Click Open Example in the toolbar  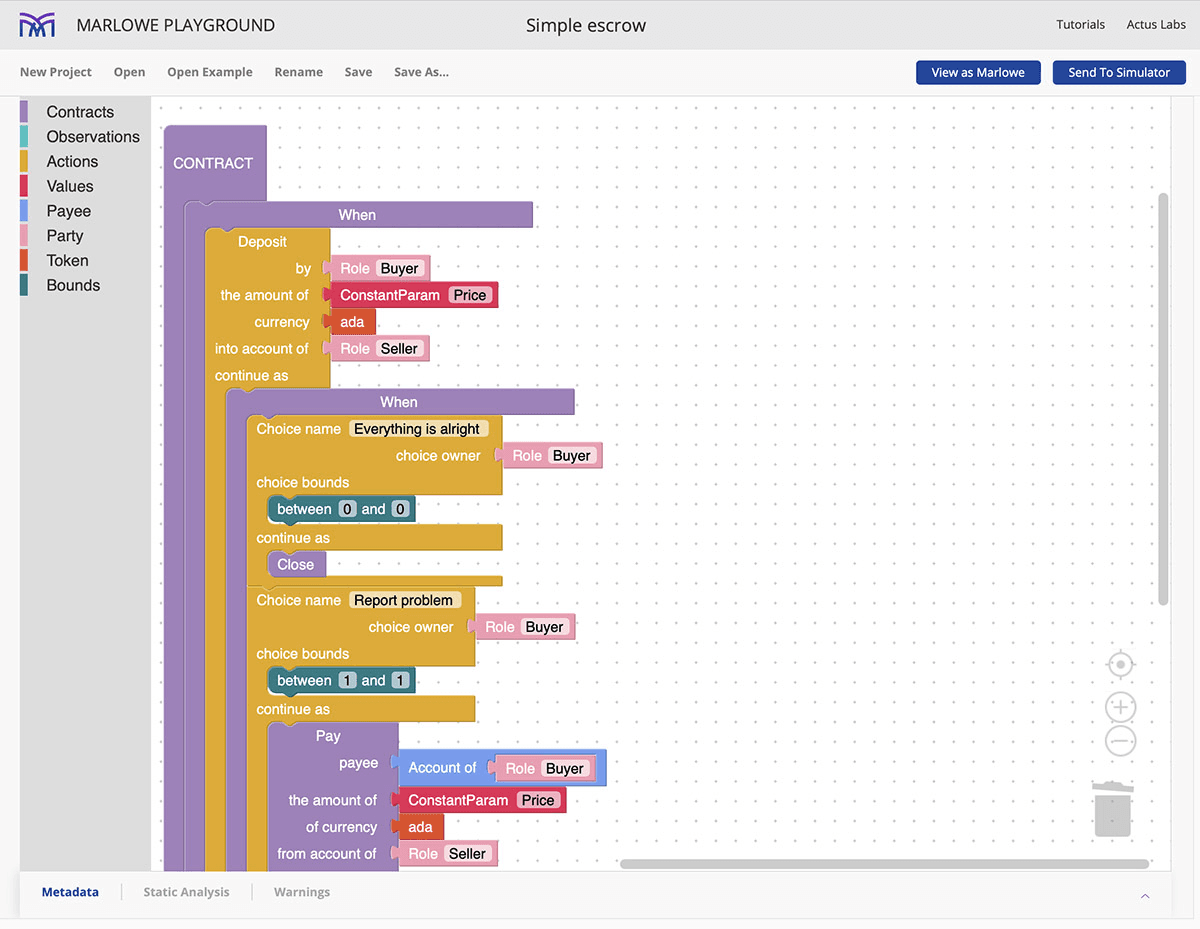[210, 72]
